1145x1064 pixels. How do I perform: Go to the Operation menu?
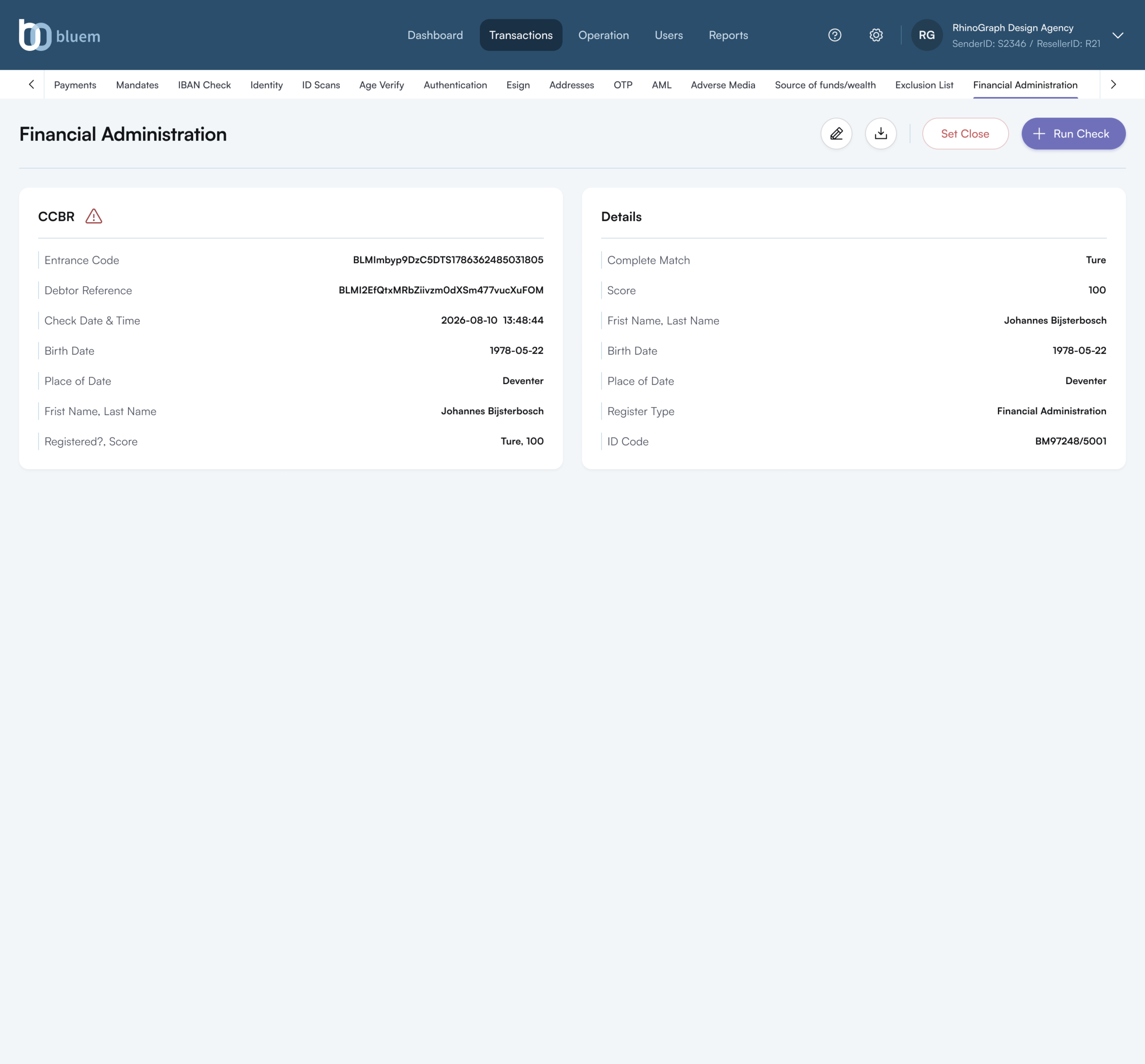point(603,35)
